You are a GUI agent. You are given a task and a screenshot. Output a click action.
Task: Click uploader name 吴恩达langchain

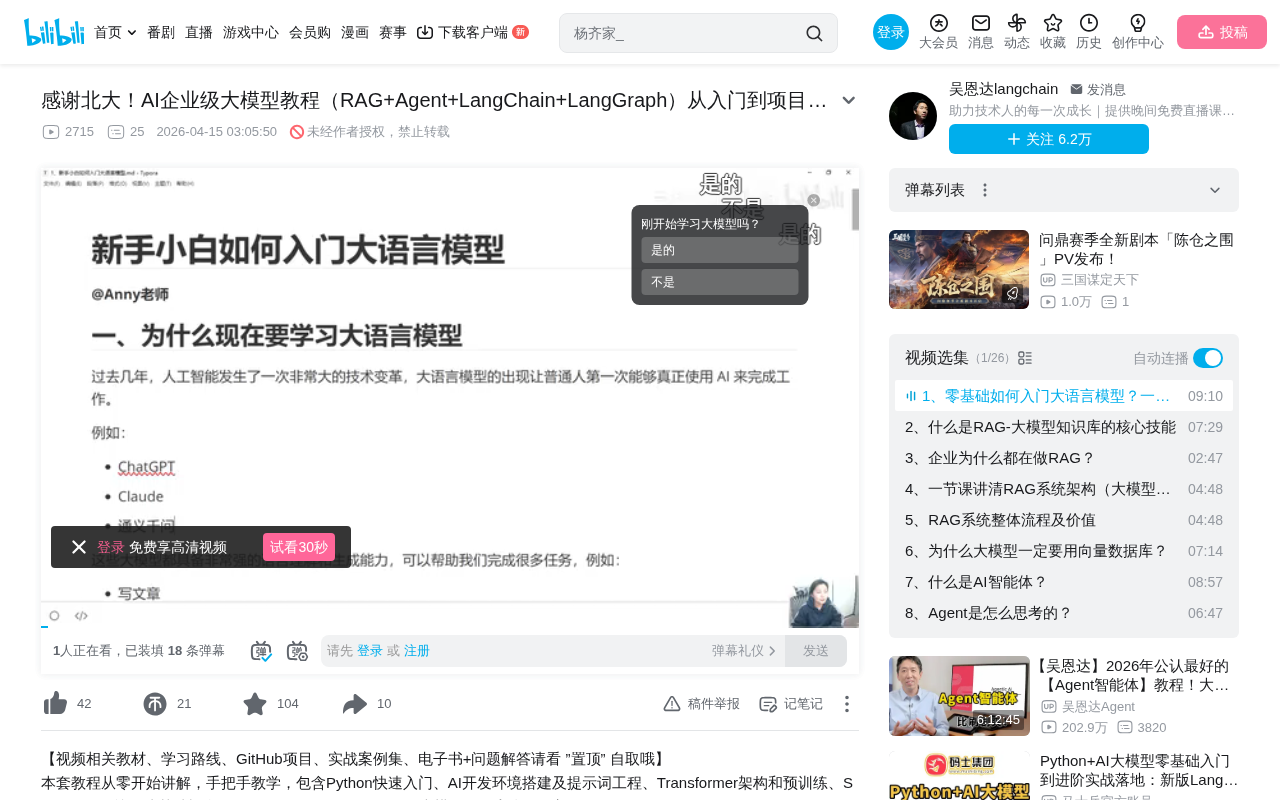(1003, 89)
